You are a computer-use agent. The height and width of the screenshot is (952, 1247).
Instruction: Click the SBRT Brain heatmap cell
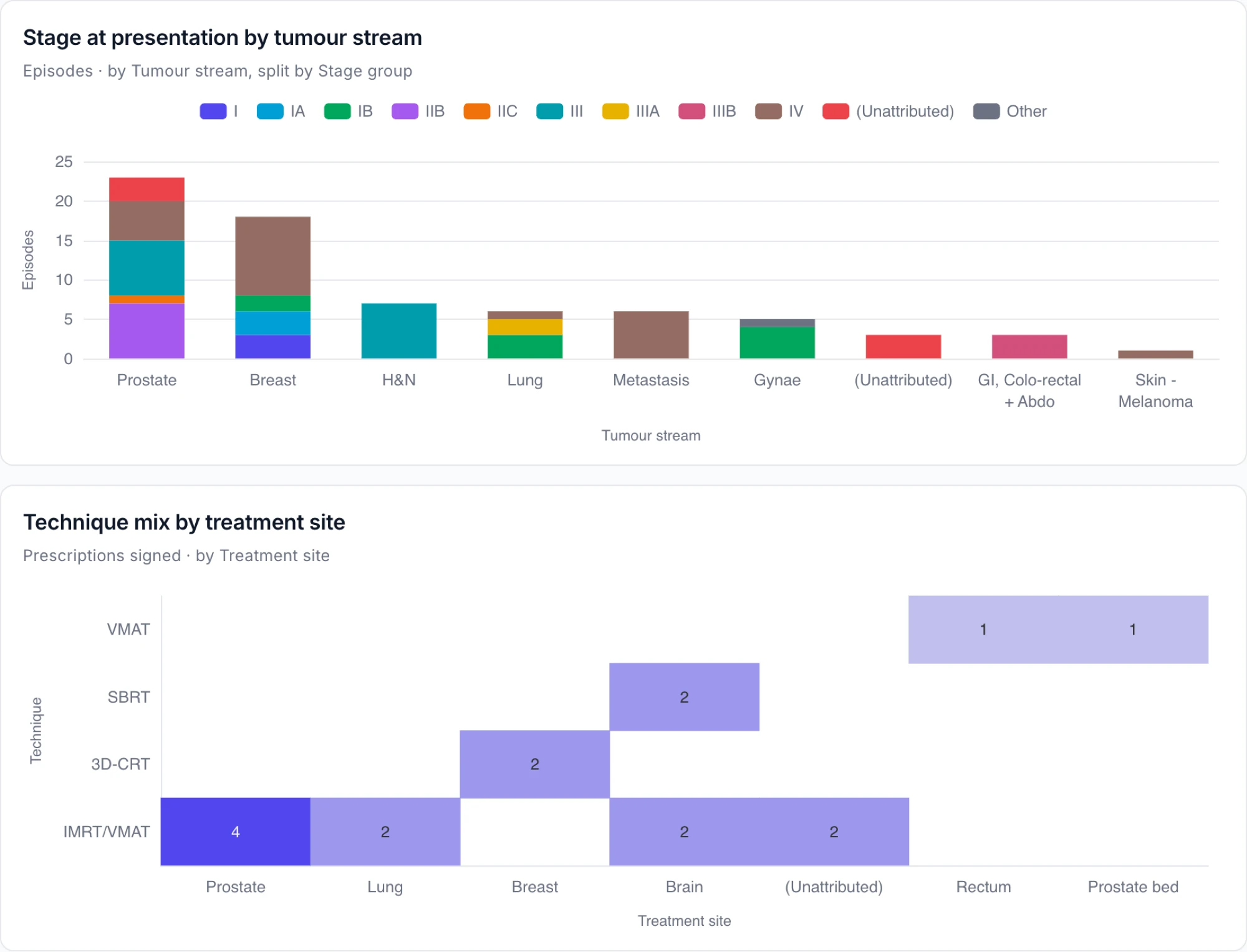tap(685, 697)
